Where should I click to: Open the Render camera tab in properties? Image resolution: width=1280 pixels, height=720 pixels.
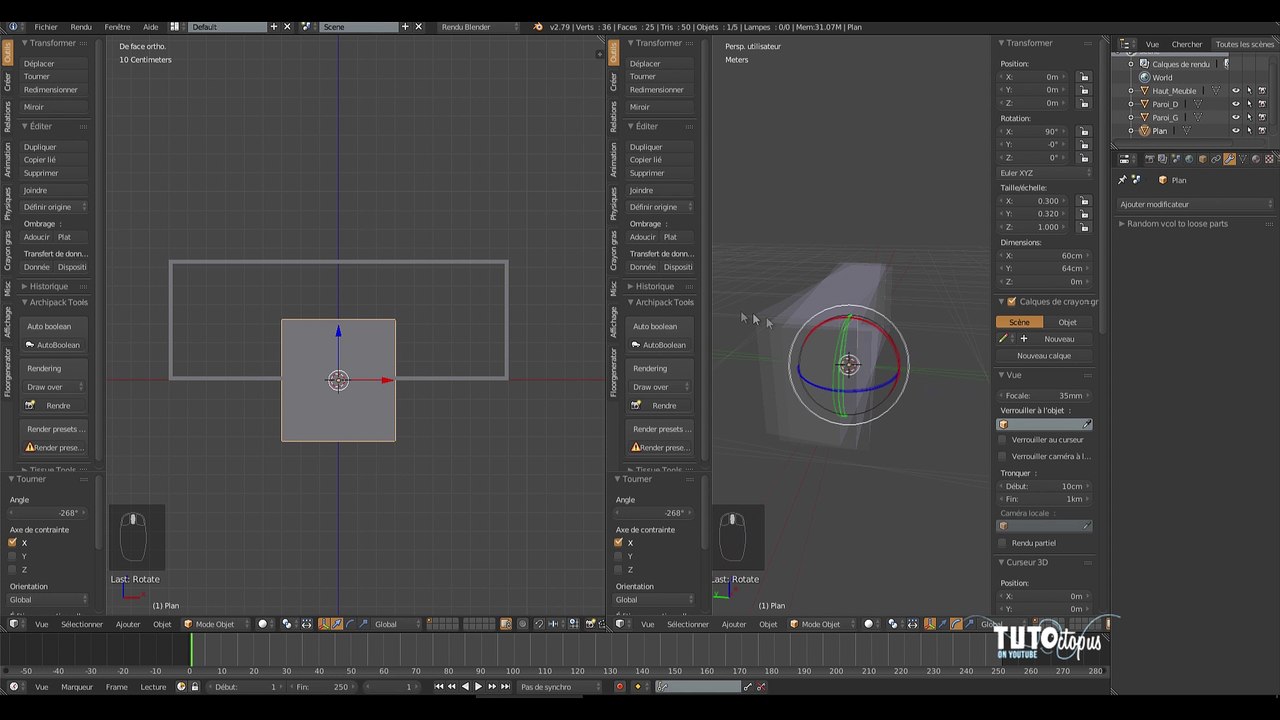(1149, 159)
